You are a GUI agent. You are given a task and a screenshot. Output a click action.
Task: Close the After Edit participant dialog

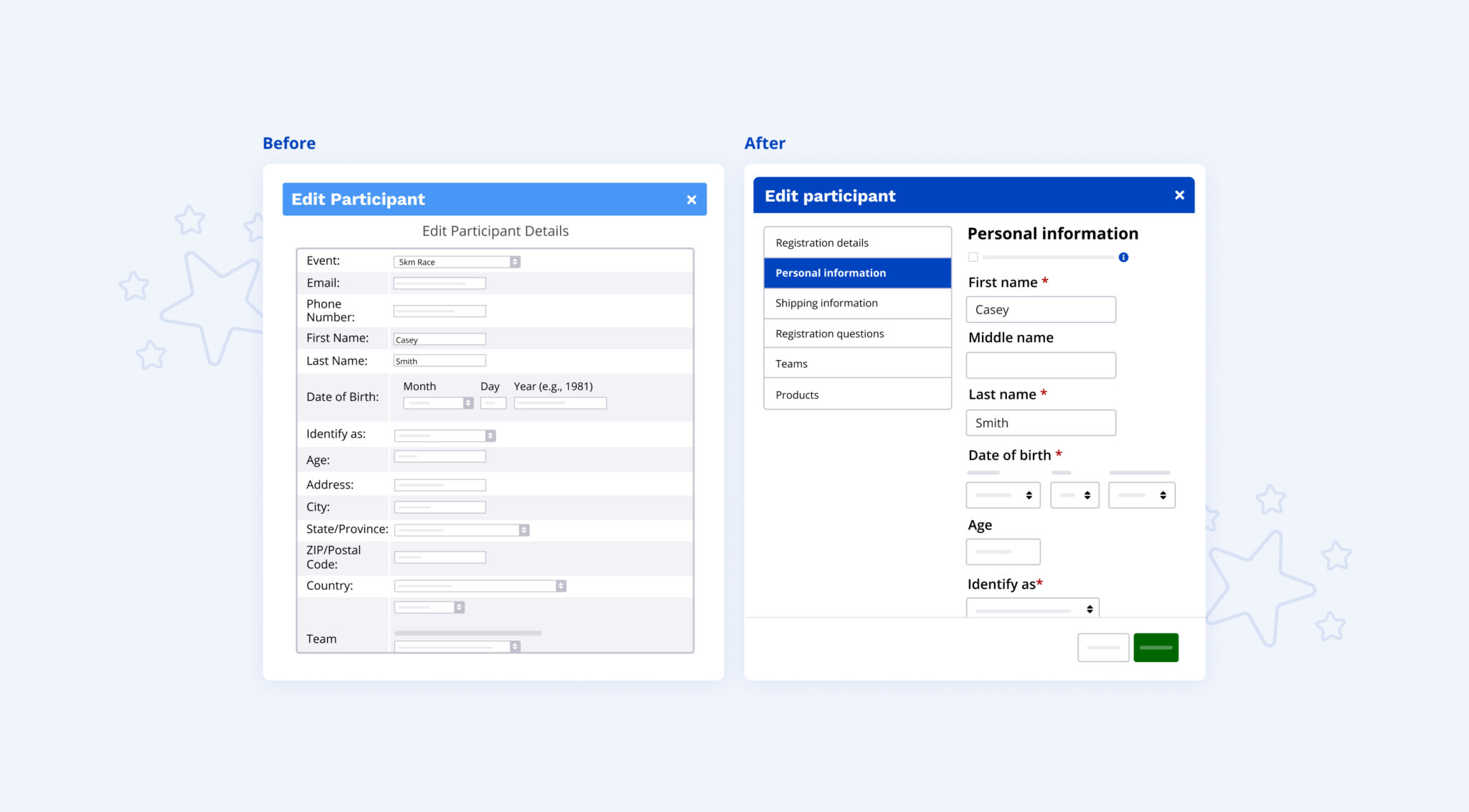click(x=1179, y=194)
